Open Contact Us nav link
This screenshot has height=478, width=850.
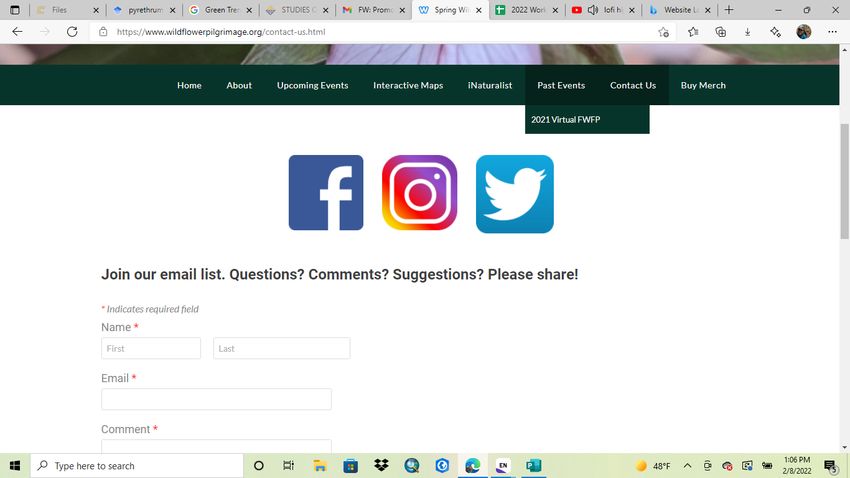point(633,85)
